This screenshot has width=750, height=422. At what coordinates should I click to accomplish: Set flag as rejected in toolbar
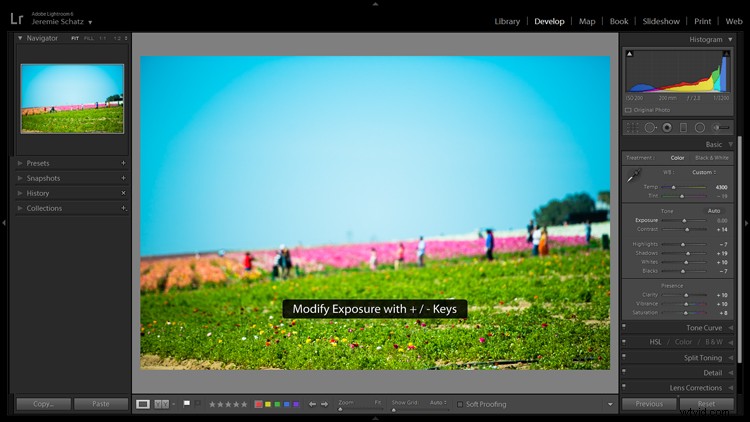click(x=198, y=404)
